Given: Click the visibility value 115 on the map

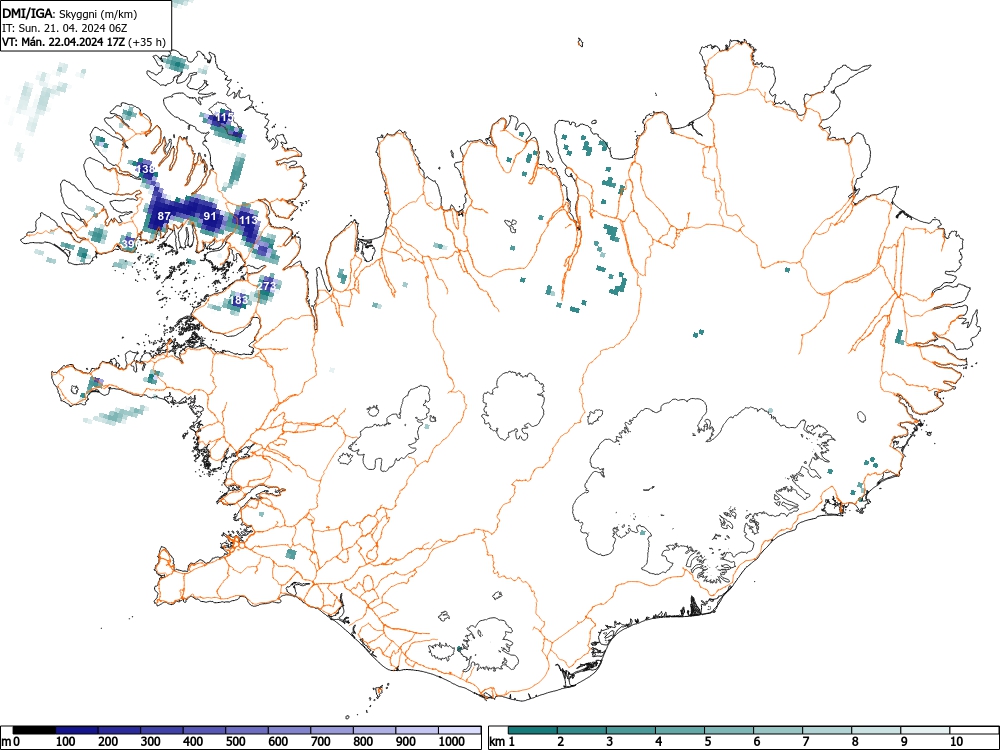Looking at the screenshot, I should coord(224,117).
